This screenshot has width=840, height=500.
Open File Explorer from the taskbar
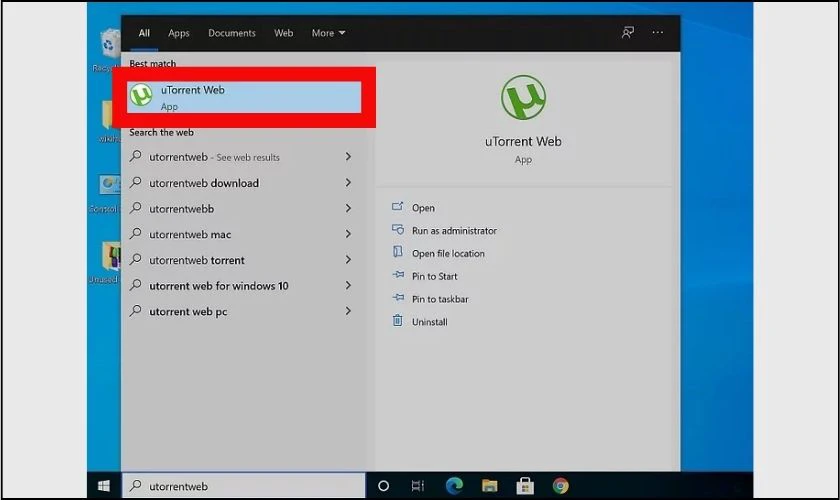489,486
